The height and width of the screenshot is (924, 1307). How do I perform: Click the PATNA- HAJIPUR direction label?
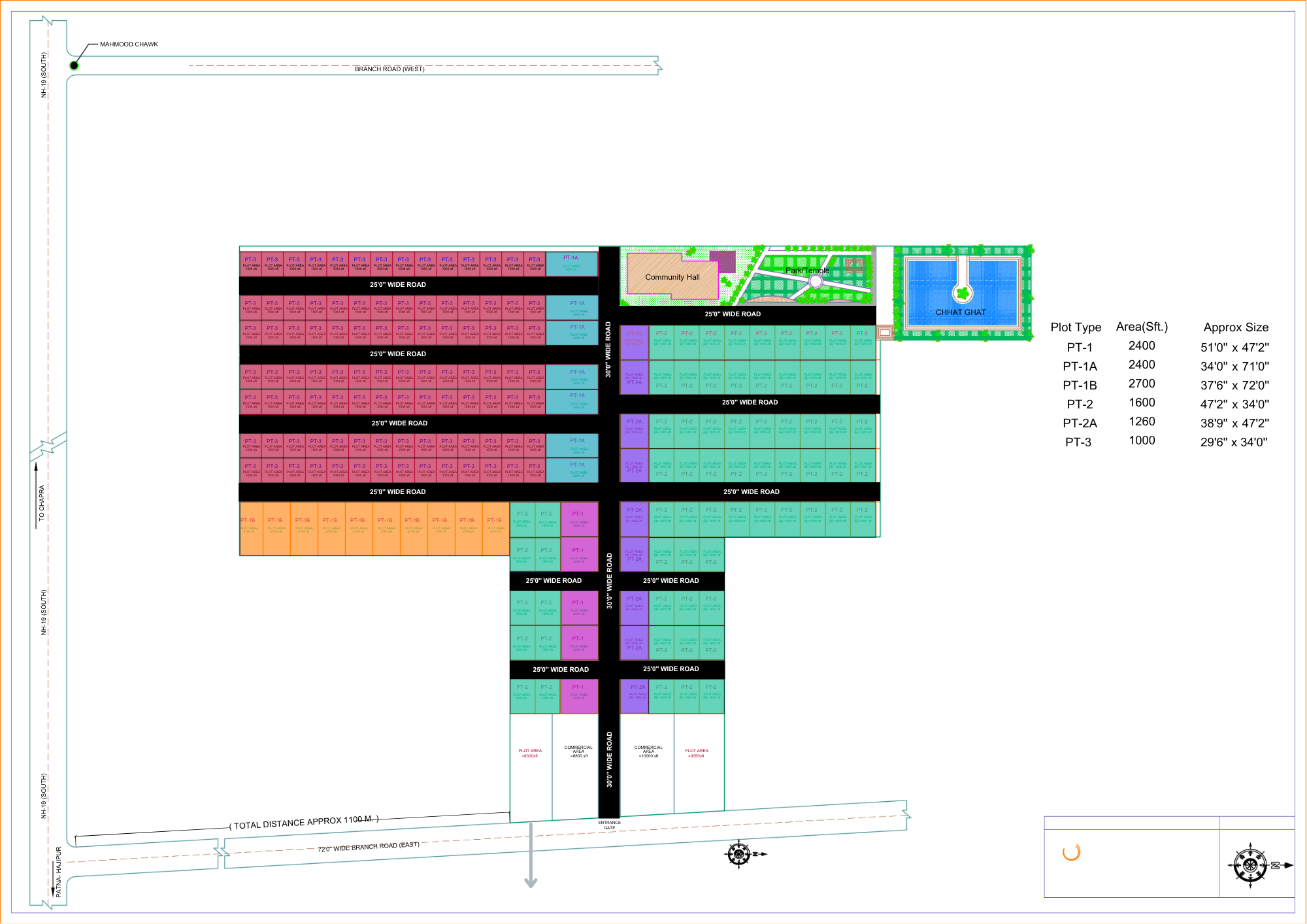(x=58, y=872)
